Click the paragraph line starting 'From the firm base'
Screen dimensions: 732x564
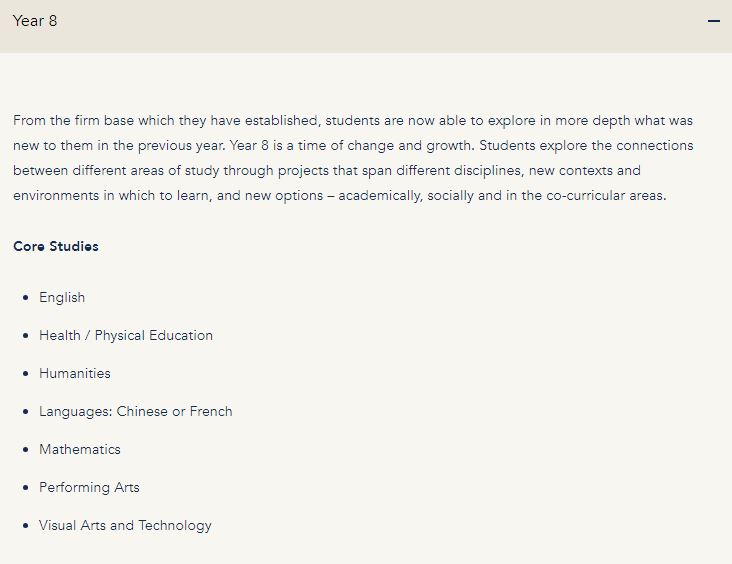[353, 120]
